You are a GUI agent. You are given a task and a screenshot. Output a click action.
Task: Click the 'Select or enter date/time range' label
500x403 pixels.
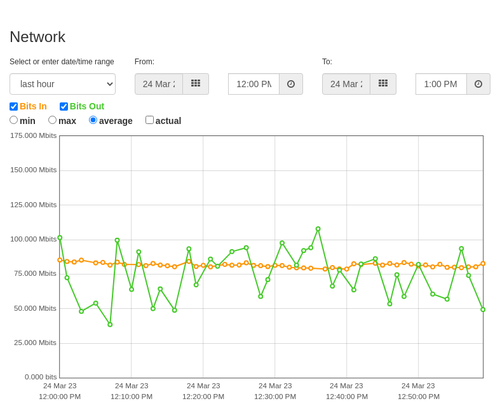click(x=62, y=62)
